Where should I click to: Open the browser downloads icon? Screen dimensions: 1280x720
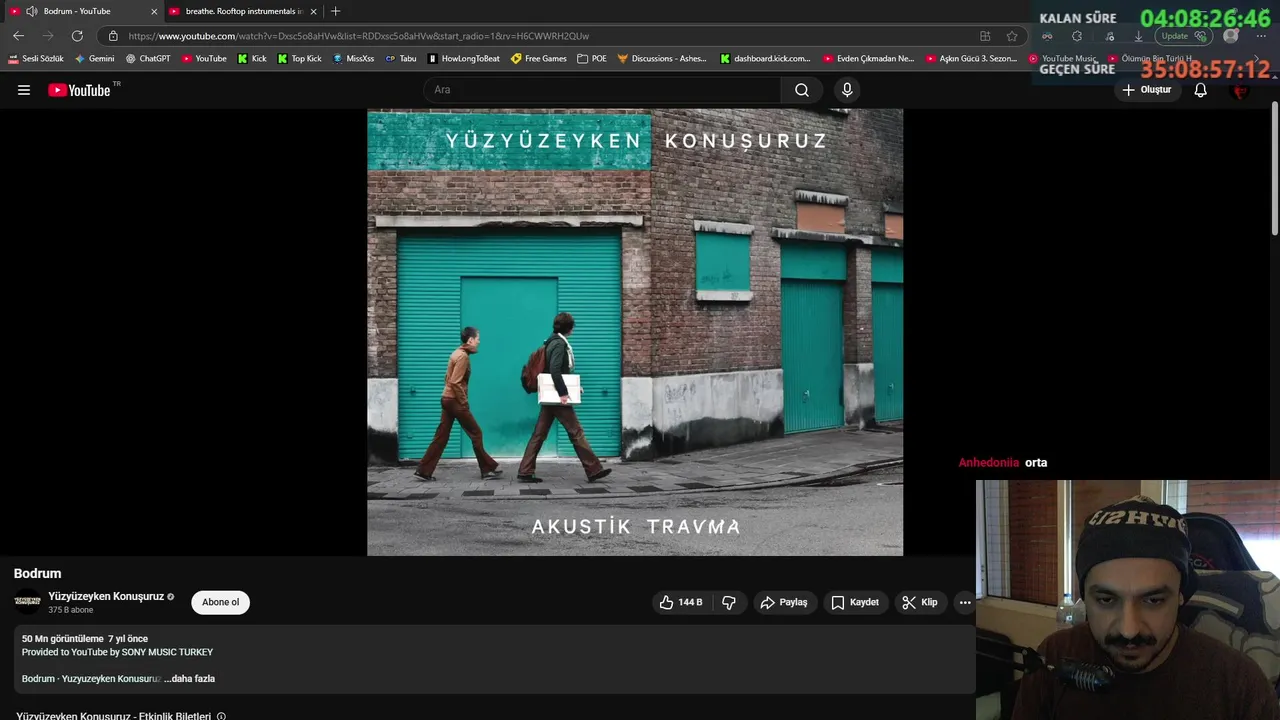tap(1138, 36)
